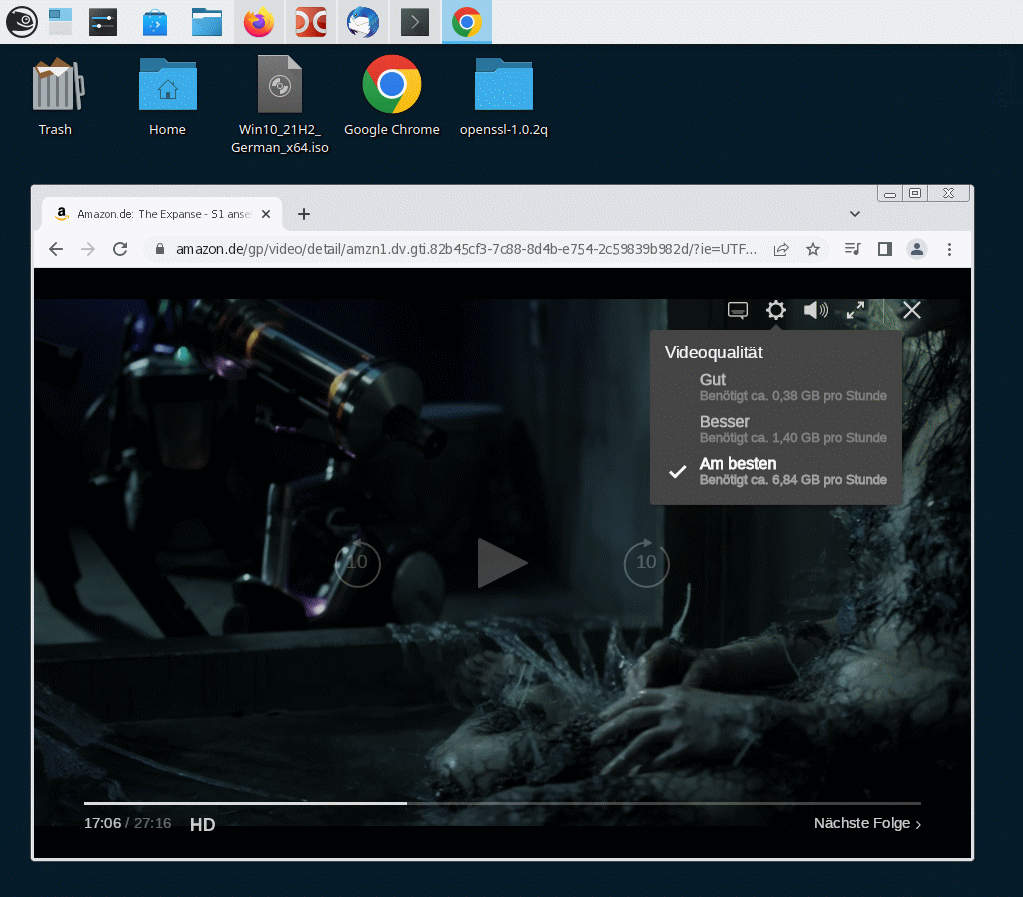This screenshot has height=897, width=1023.
Task: Click the 17:06 elapsed time text
Action: pos(102,823)
